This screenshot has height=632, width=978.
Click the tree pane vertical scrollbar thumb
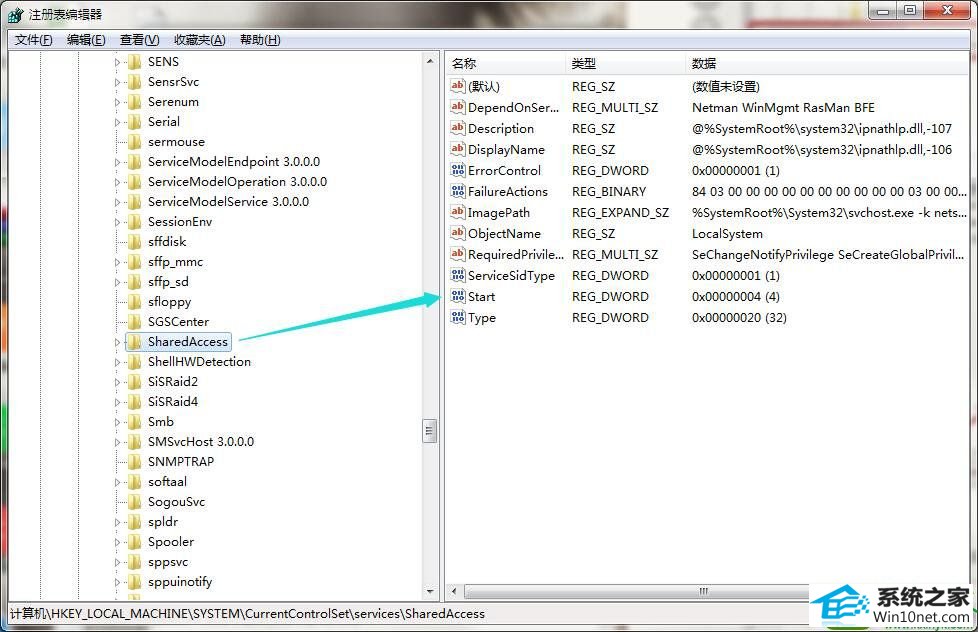(x=430, y=430)
